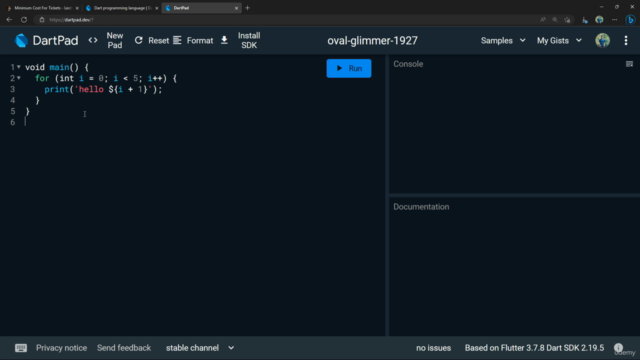Click the site lock icon in address bar

pos(42,20)
